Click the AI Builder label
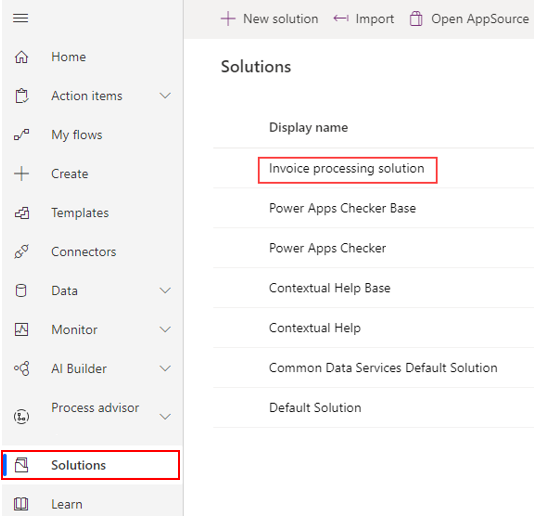534x520 pixels. (79, 368)
